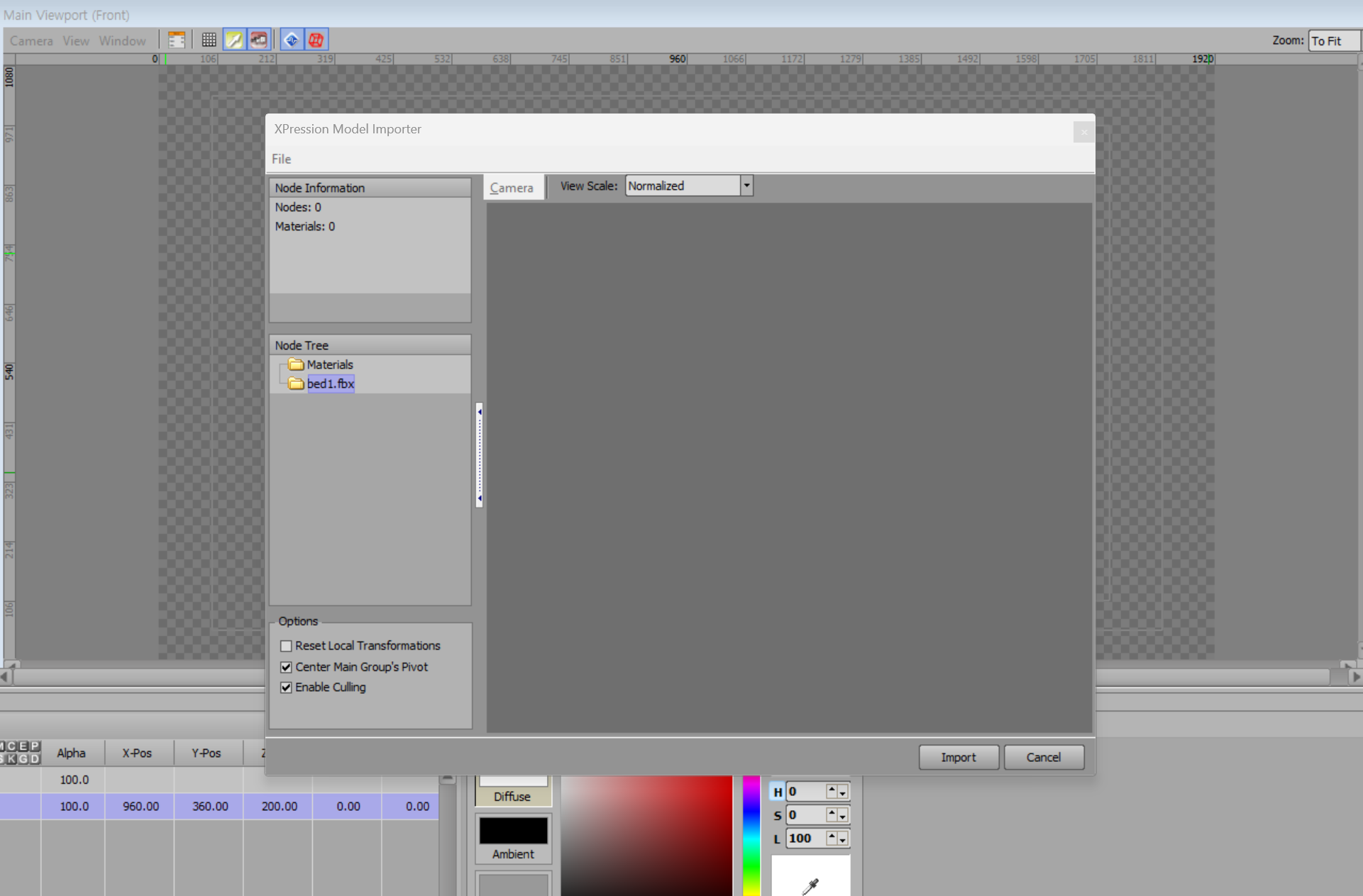
Task: Click the Materials folder icon in Node Tree
Action: pyautogui.click(x=296, y=365)
